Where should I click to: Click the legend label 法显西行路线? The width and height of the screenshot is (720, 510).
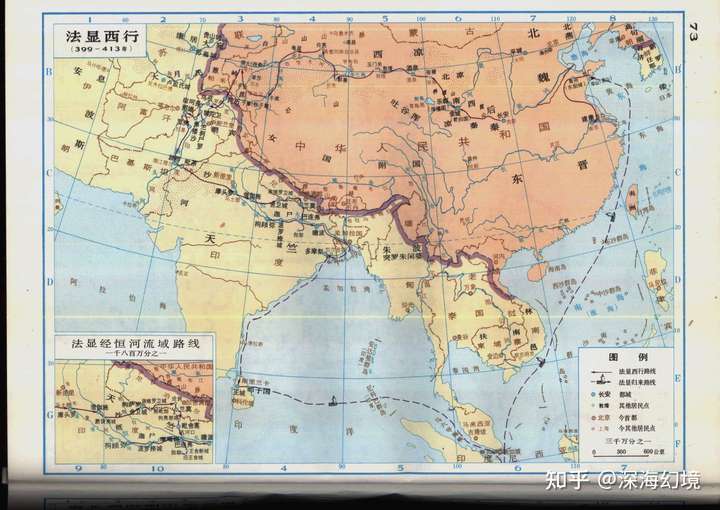click(637, 371)
